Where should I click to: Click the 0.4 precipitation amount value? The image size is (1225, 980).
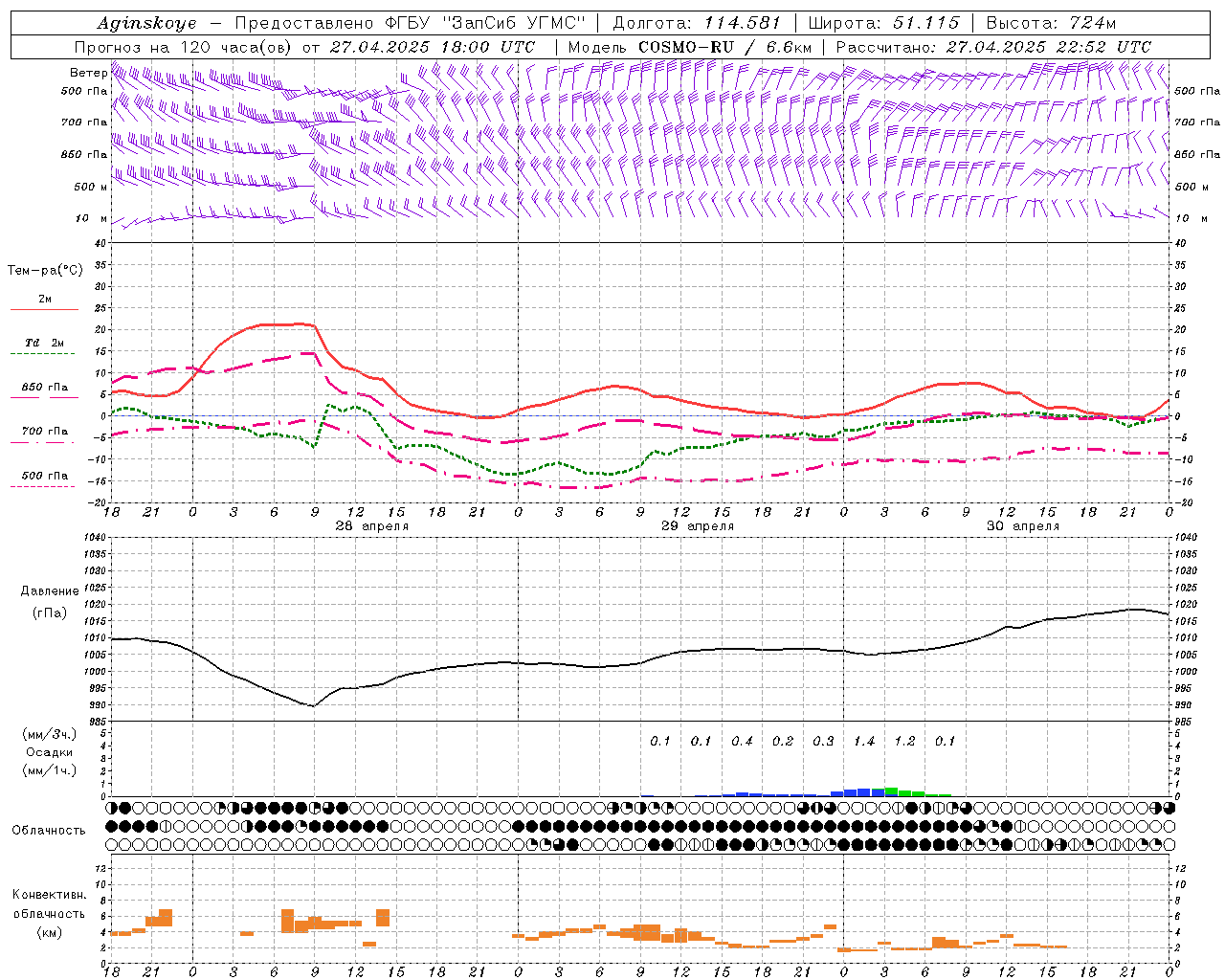pyautogui.click(x=742, y=742)
